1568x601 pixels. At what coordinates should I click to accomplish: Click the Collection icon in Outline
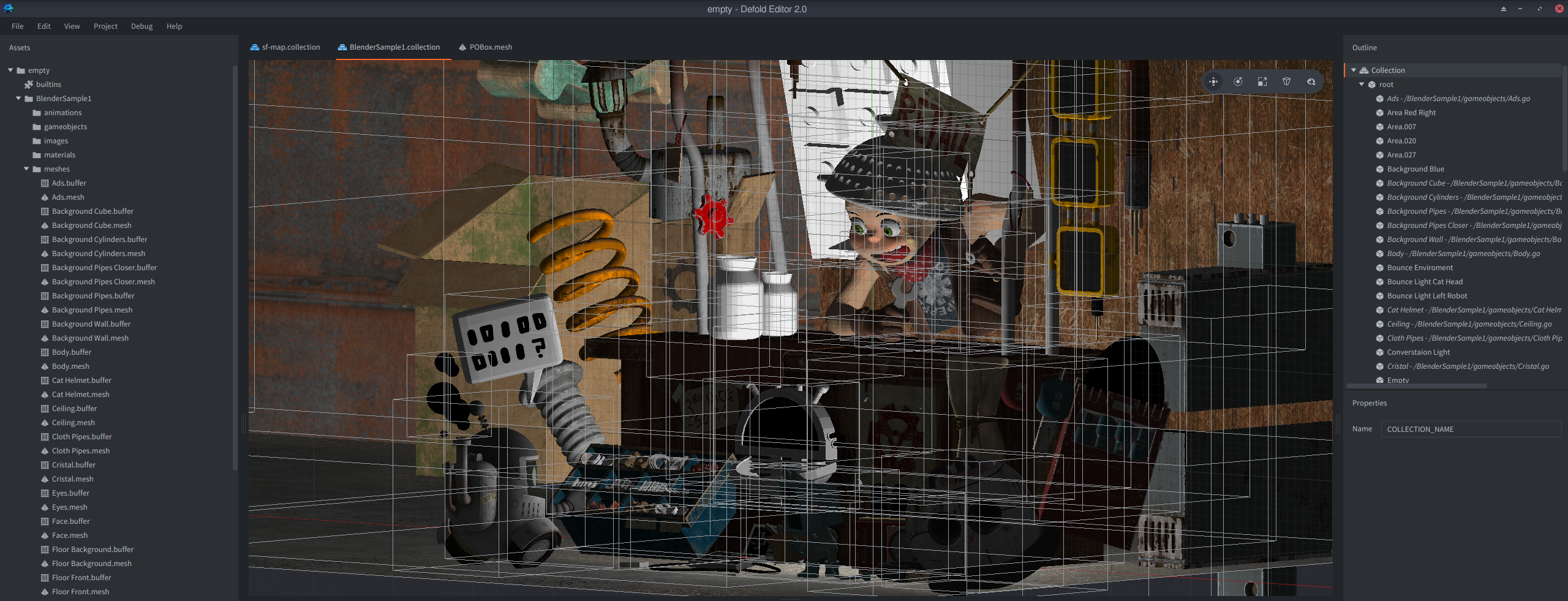coord(1364,70)
